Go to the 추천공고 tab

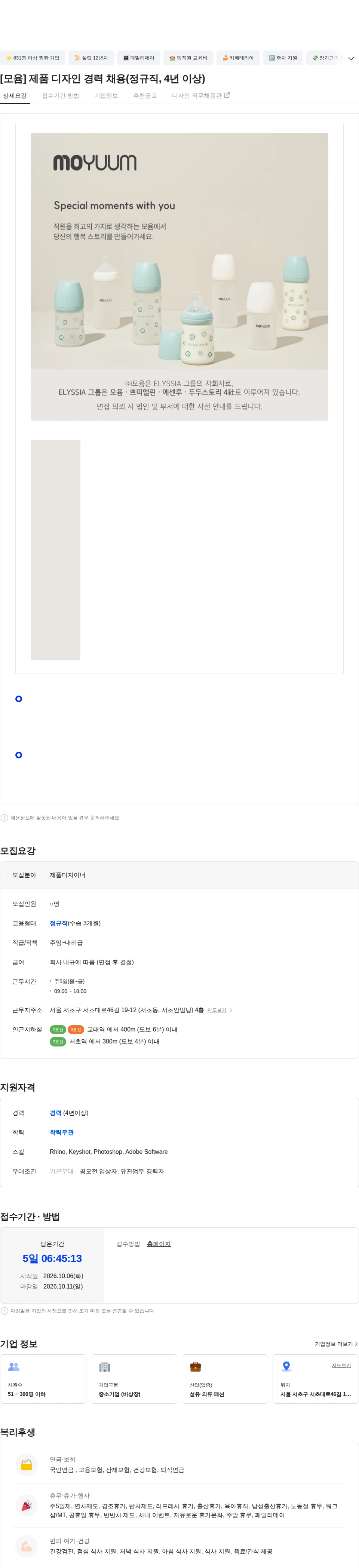tap(145, 95)
